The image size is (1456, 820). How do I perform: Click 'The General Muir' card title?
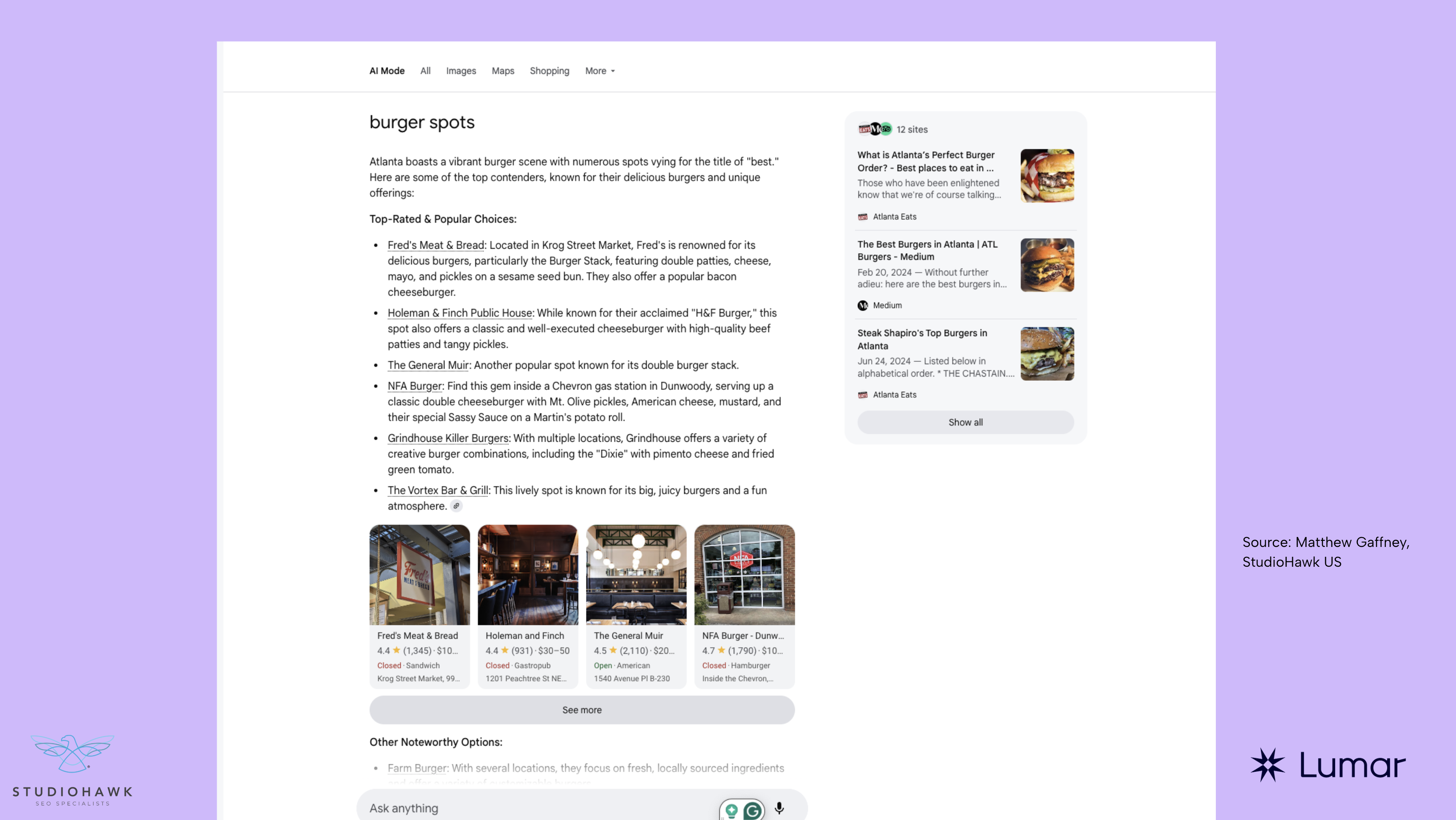[x=628, y=635]
